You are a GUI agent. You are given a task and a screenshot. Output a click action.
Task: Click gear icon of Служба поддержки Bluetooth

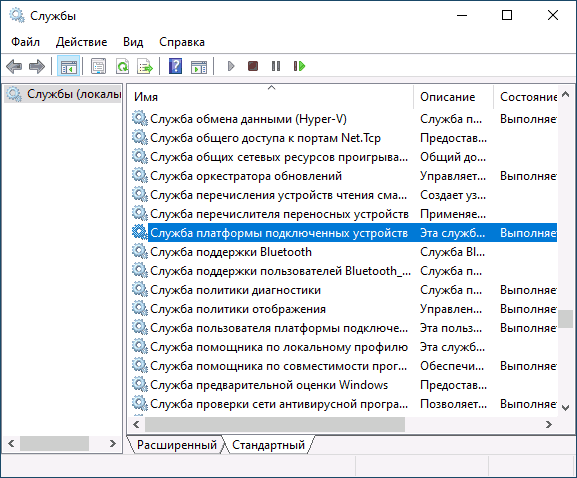point(140,251)
